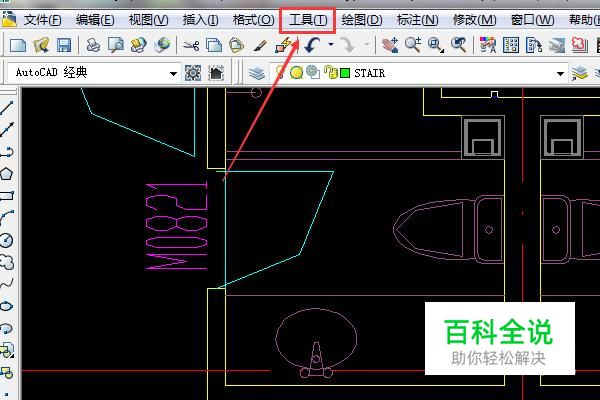This screenshot has height=400, width=600.
Task: Open the Properties palette icon
Action: [488, 45]
